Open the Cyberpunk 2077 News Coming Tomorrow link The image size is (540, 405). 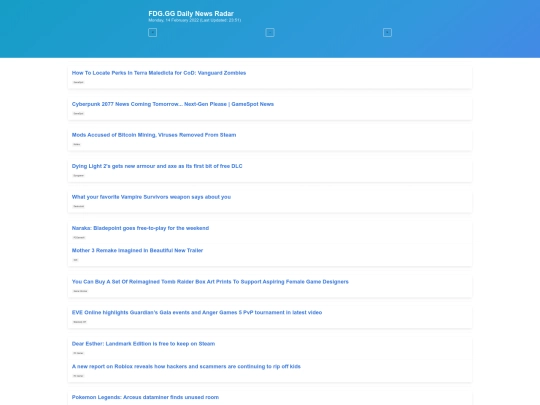[x=173, y=104]
